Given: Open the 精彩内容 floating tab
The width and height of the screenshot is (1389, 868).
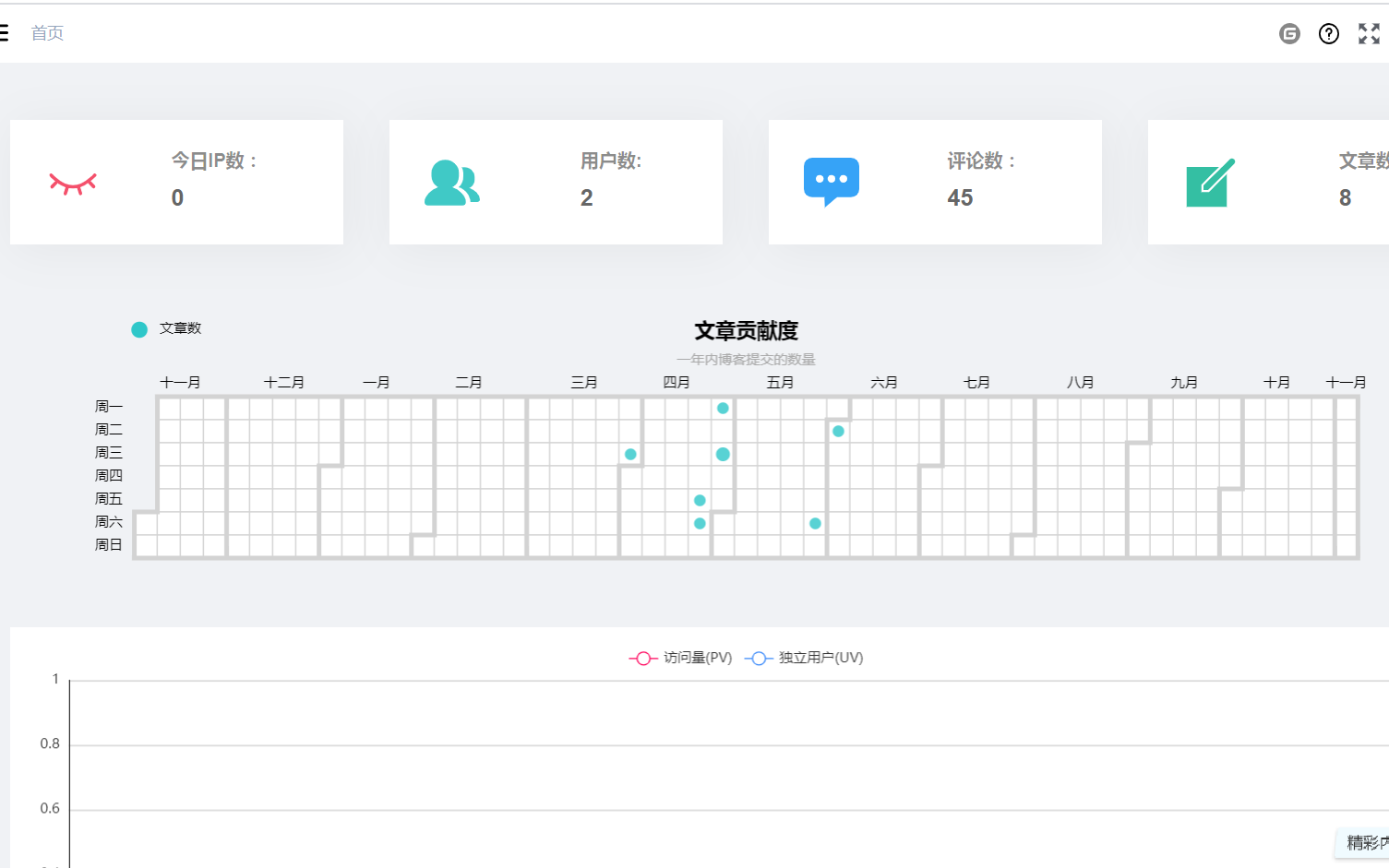Looking at the screenshot, I should point(1364,842).
